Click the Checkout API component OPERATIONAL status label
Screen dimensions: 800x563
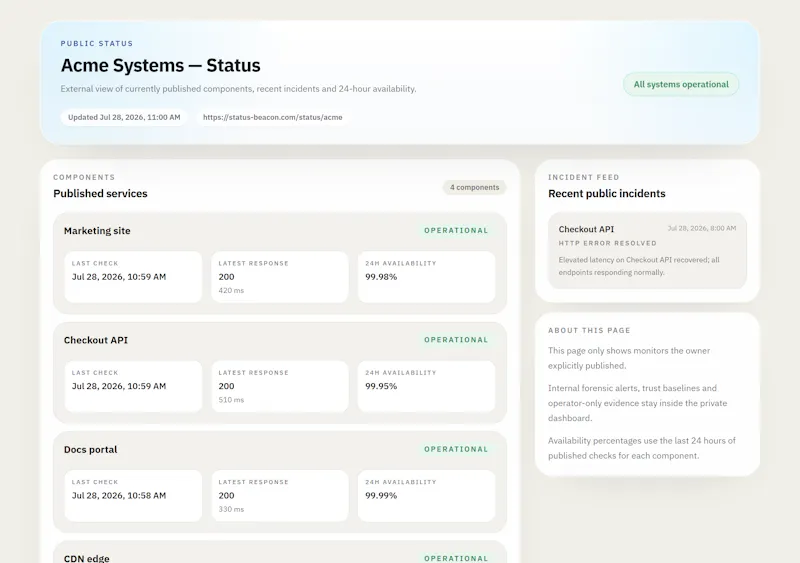coord(456,340)
